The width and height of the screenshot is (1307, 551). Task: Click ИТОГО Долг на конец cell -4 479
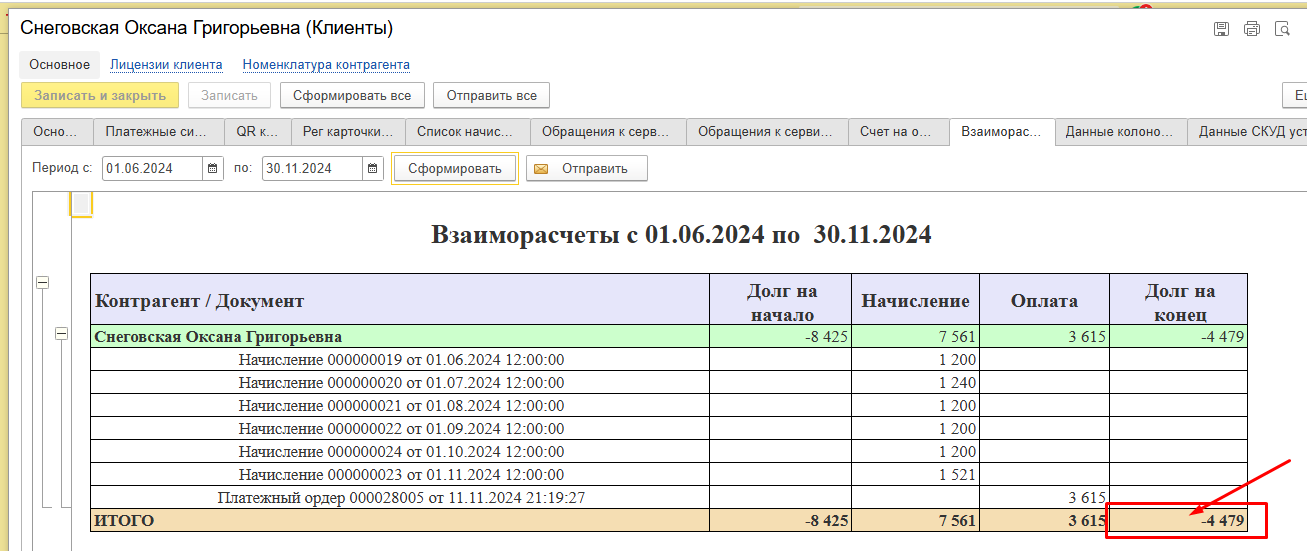tap(1179, 521)
